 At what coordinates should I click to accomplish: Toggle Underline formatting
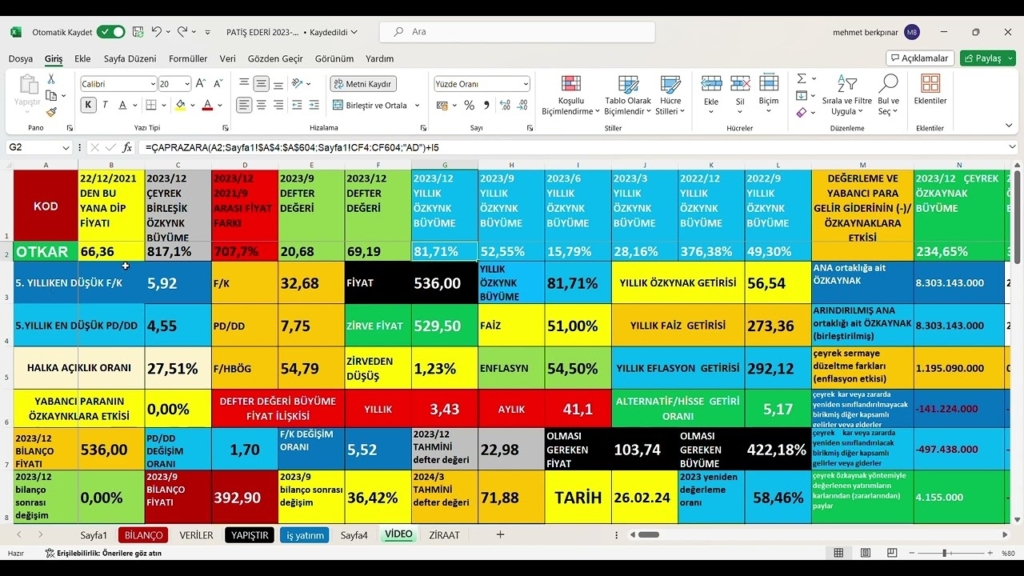[x=122, y=105]
